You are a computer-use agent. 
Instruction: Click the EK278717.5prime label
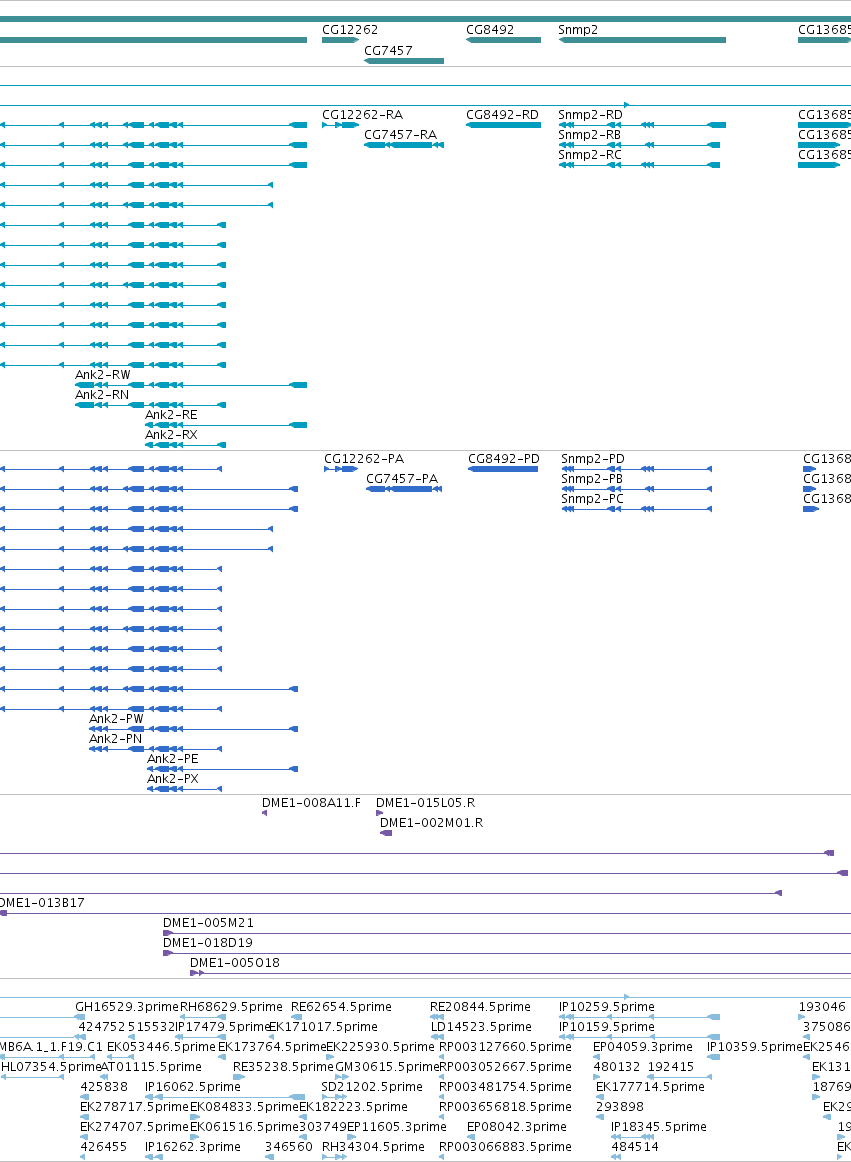click(134, 1107)
